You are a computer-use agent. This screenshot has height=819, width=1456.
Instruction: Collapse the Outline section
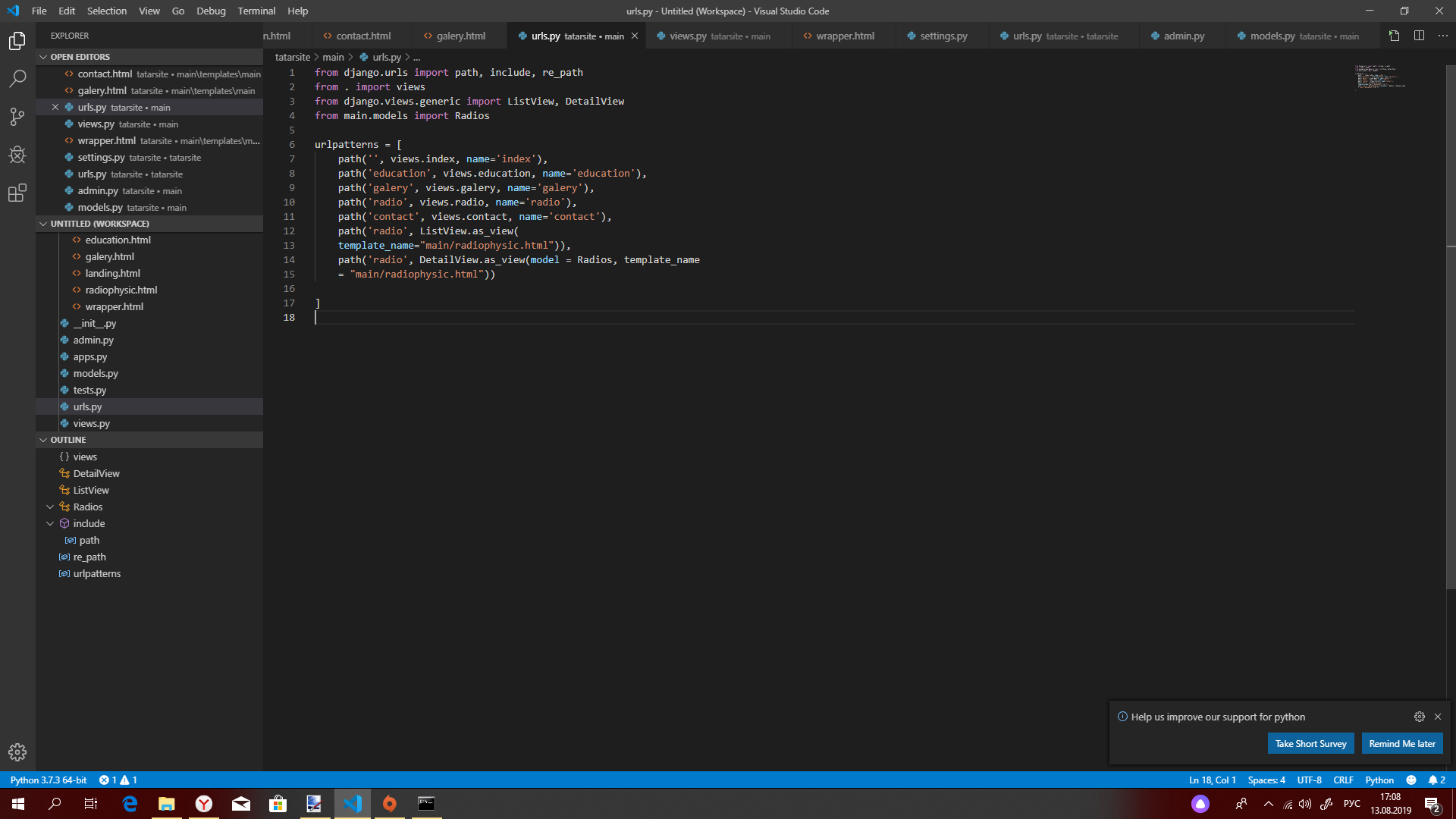(x=149, y=440)
